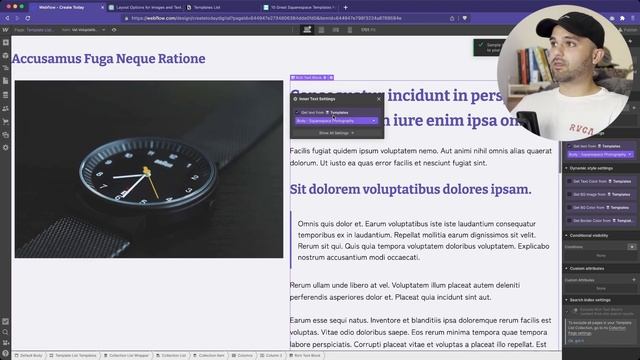This screenshot has width=640, height=360.
Task: Select Rich Text Block breadcrumb
Action: point(305,356)
